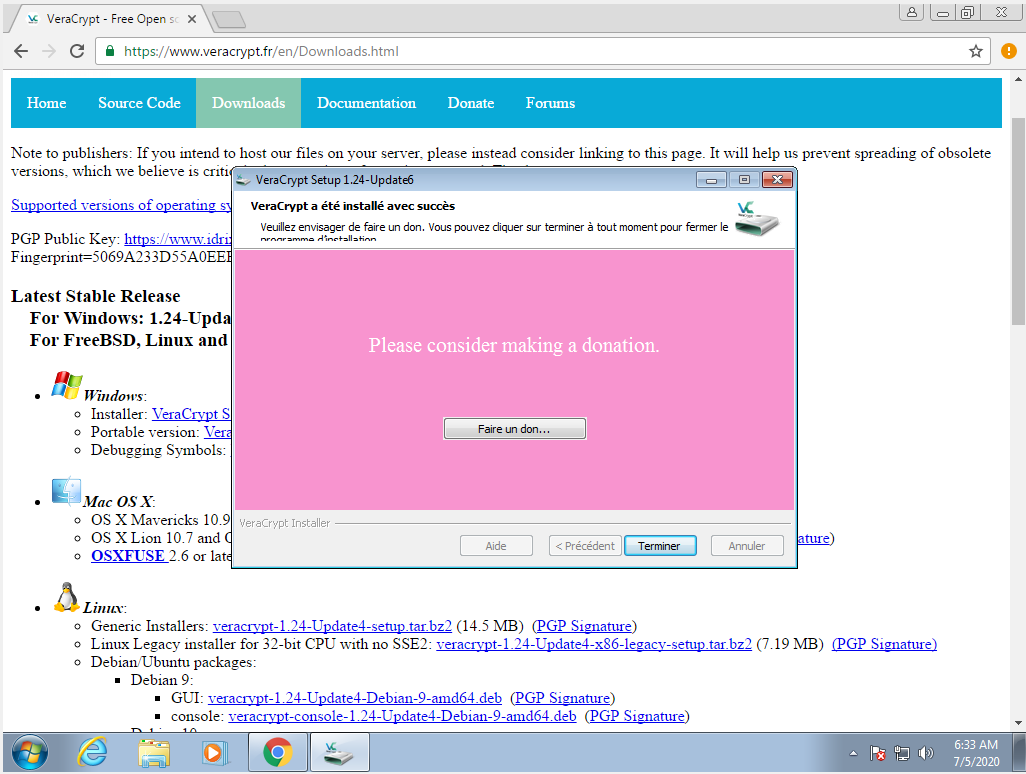
Task: Click scrollbar up arrow
Action: point(1018,79)
